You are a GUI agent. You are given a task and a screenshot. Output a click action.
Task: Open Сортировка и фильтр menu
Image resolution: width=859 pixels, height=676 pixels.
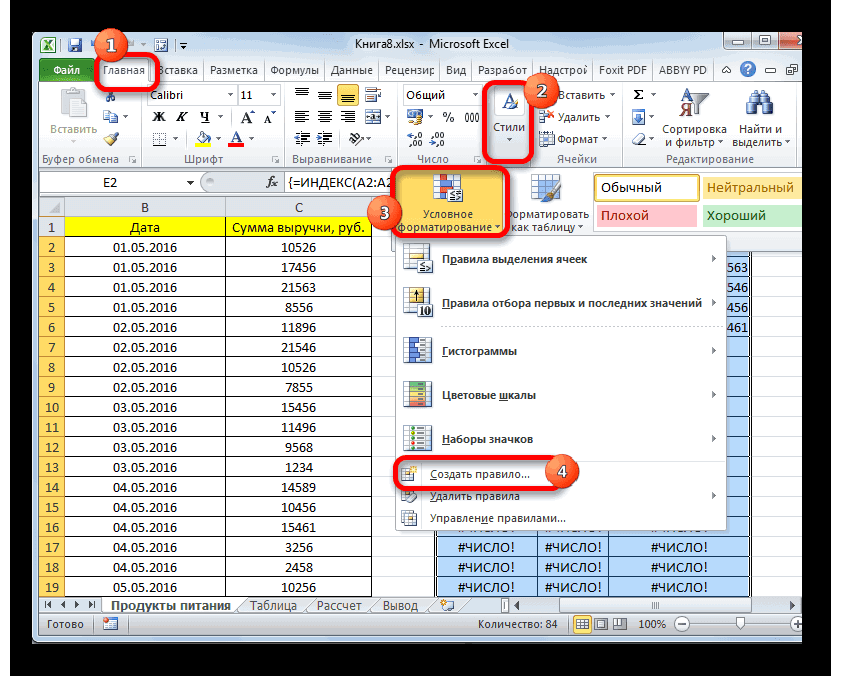pyautogui.click(x=694, y=118)
